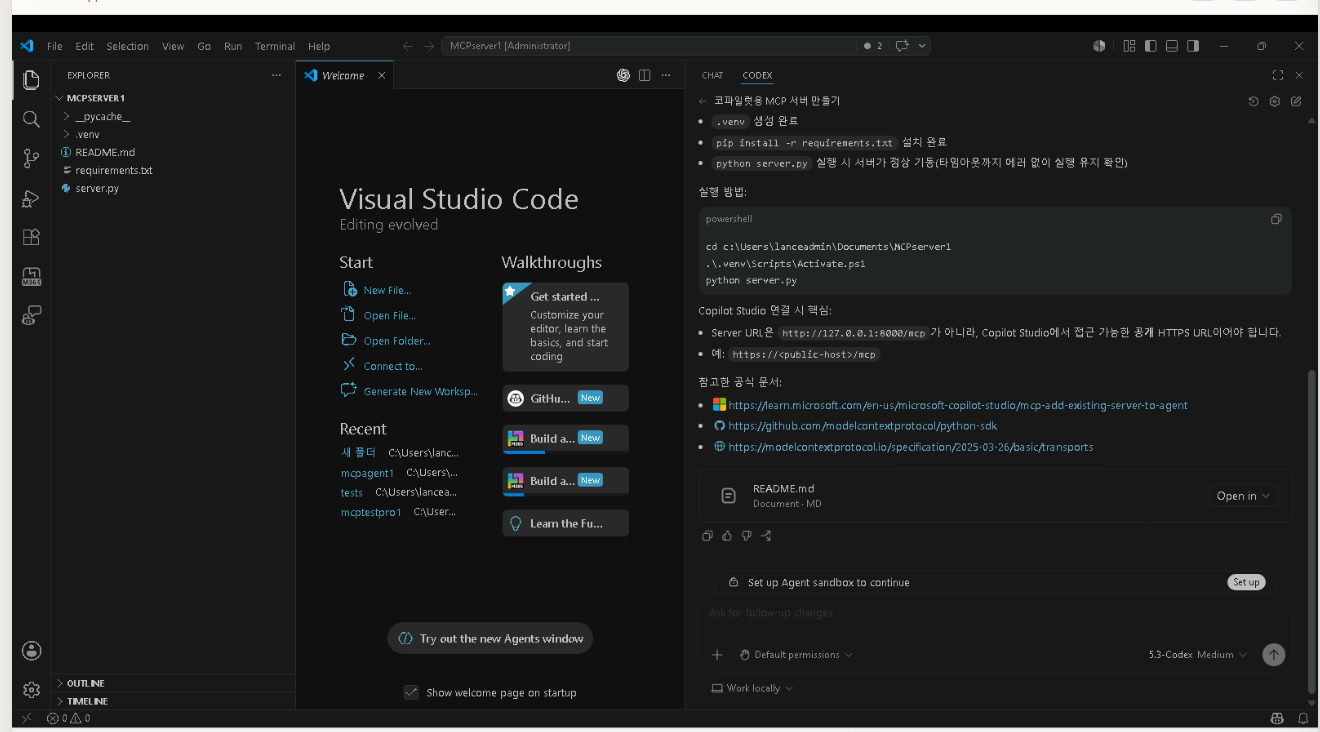The image size is (1320, 732).
Task: Click the Open Remote Window status bar icon
Action: tap(26, 718)
